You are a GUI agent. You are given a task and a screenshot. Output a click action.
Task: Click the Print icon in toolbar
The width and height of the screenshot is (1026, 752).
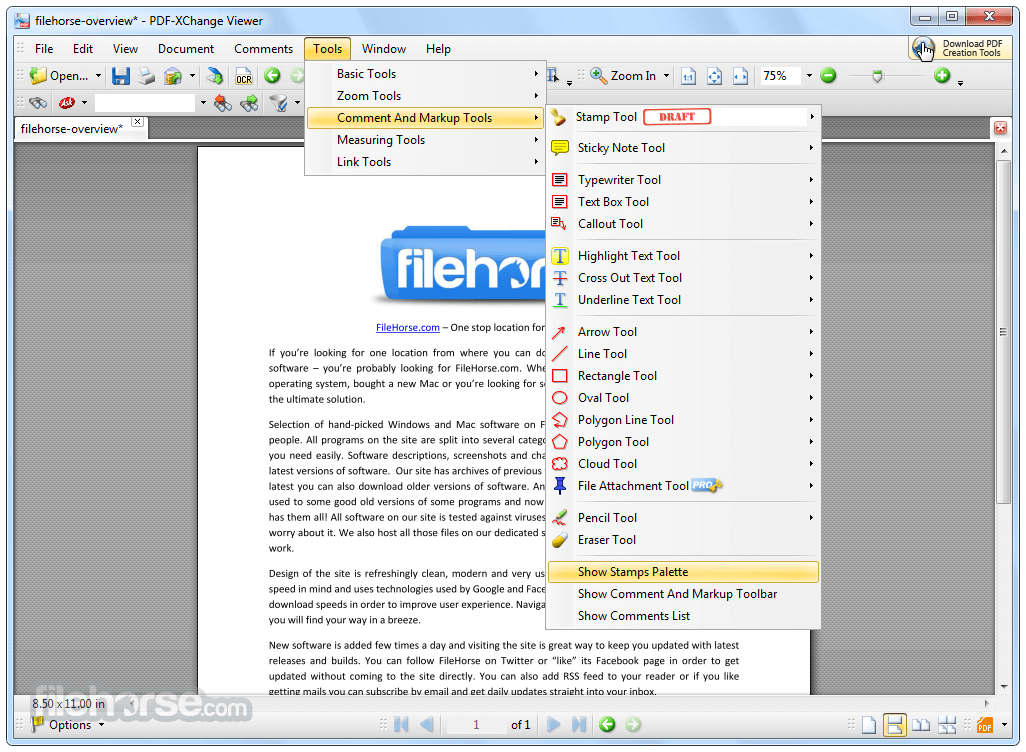[x=147, y=76]
